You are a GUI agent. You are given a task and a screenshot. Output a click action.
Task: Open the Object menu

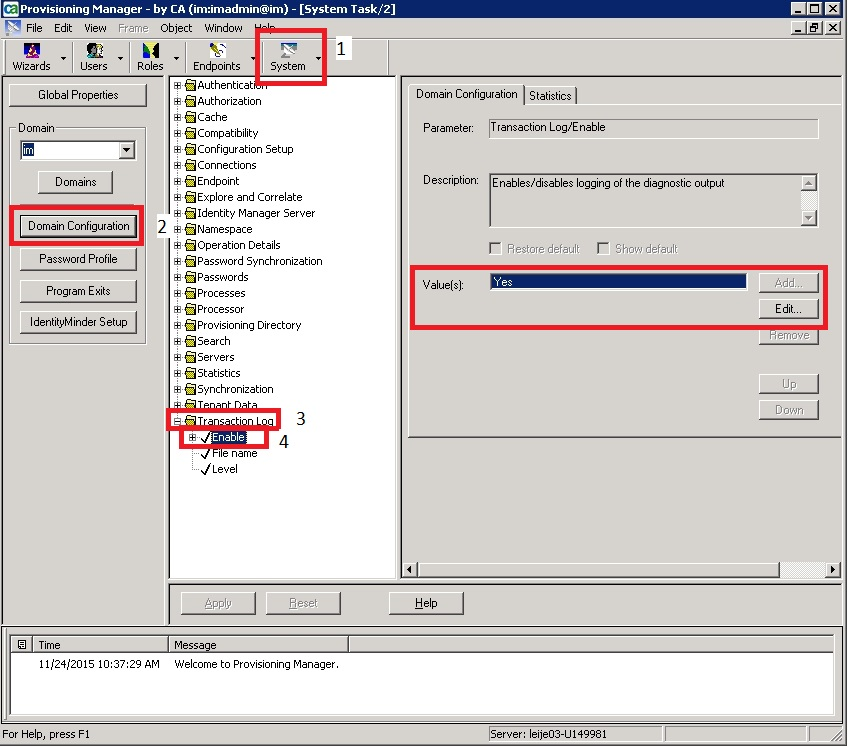click(176, 28)
